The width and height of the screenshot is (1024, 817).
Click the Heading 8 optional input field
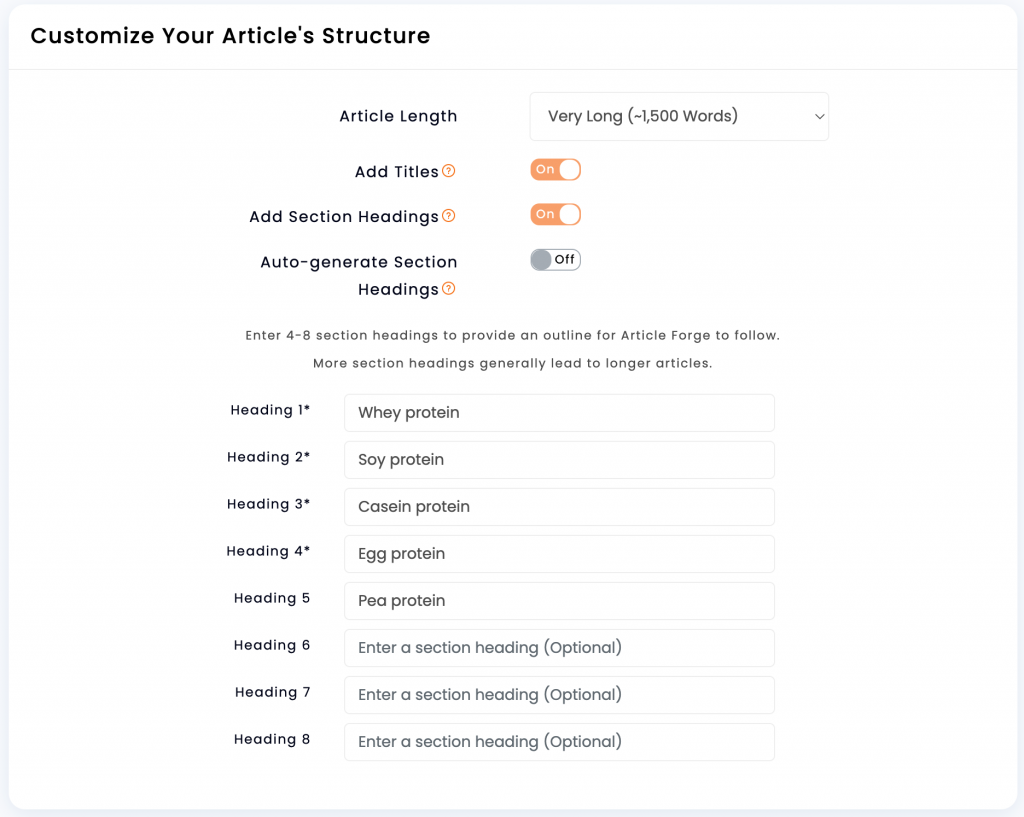[x=559, y=742]
